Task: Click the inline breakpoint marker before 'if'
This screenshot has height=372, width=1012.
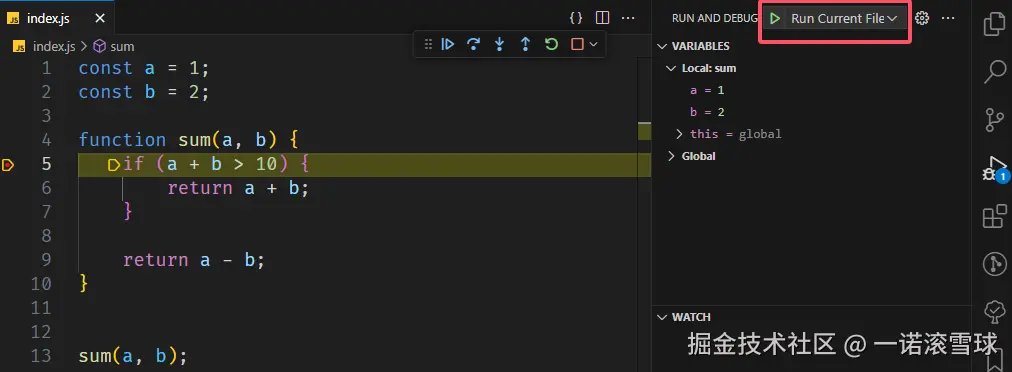Action: coord(114,165)
